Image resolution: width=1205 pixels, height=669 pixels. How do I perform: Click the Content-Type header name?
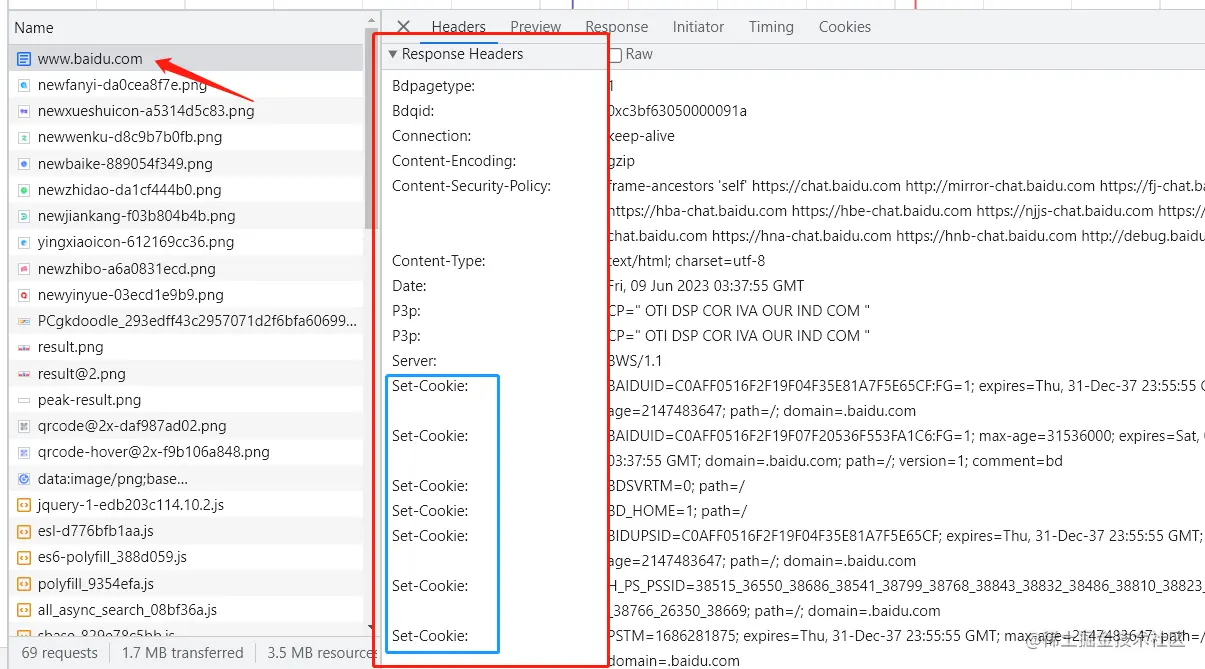(439, 261)
